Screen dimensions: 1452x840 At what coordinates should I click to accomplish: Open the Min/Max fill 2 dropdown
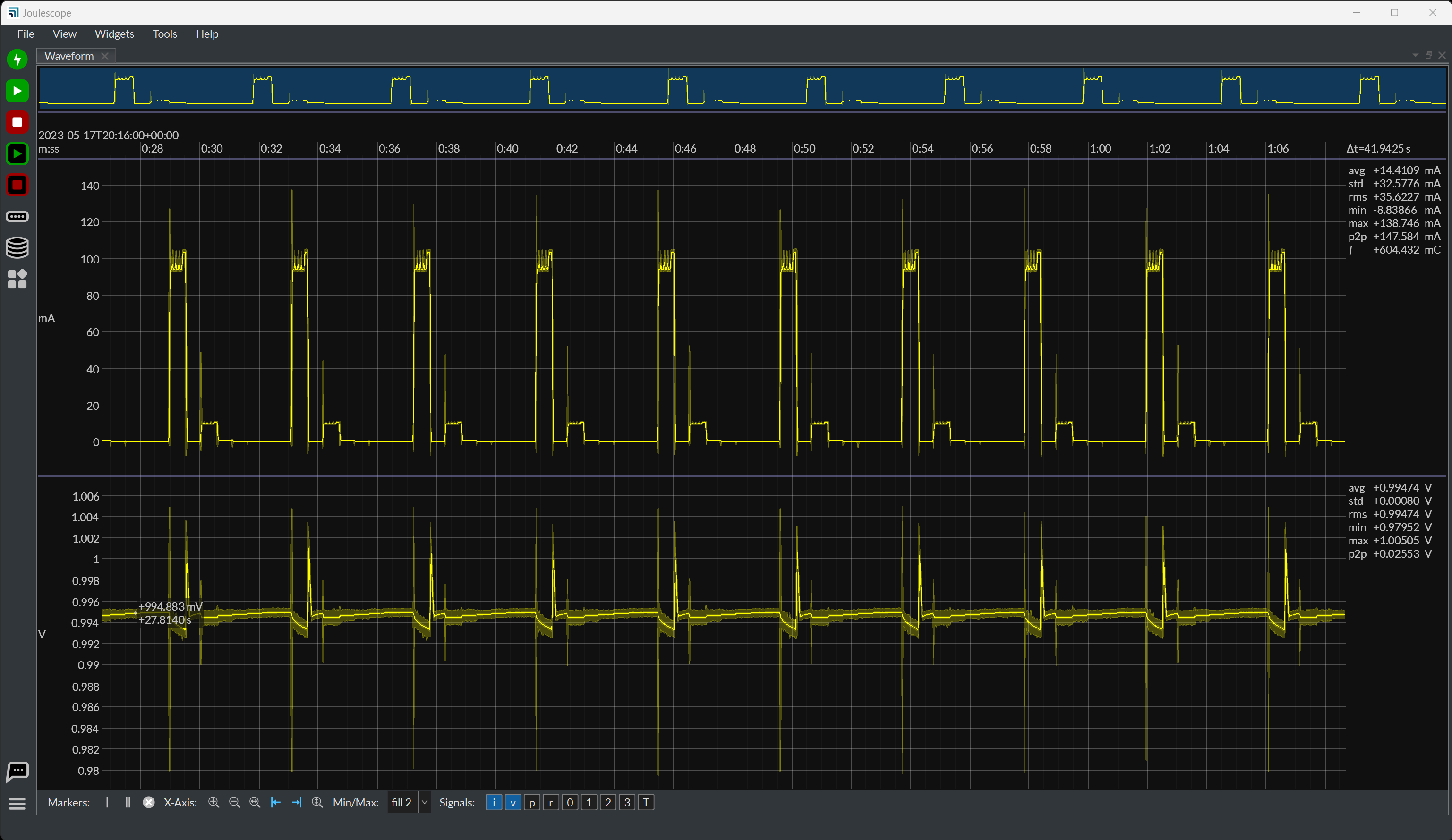(x=410, y=803)
